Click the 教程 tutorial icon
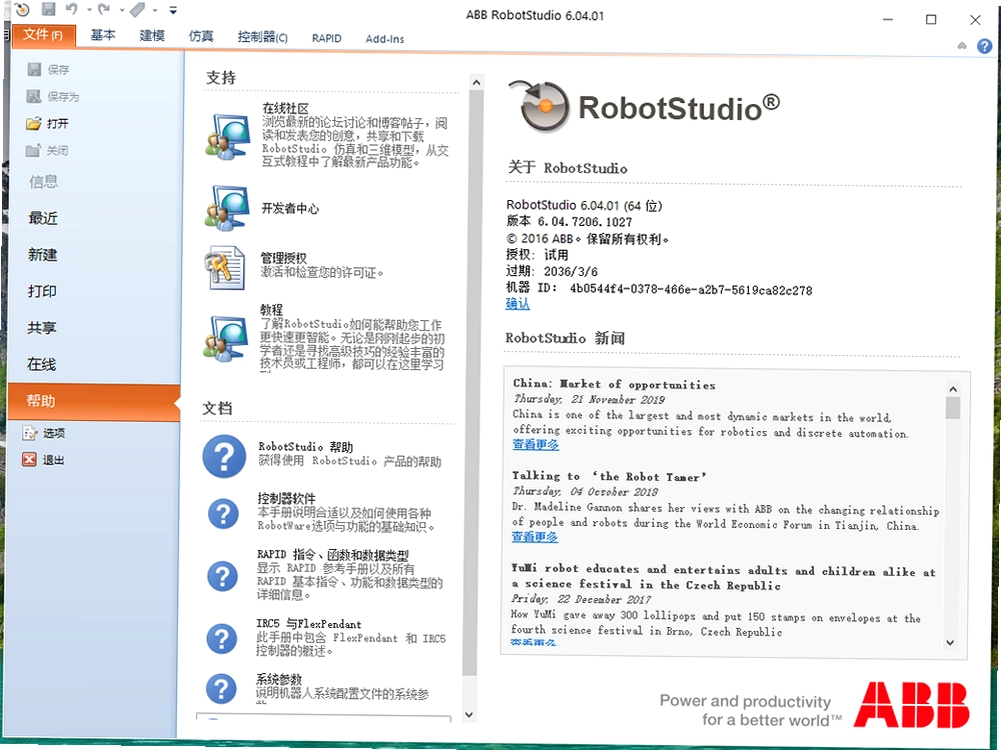This screenshot has height=750, width=1001. click(226, 338)
